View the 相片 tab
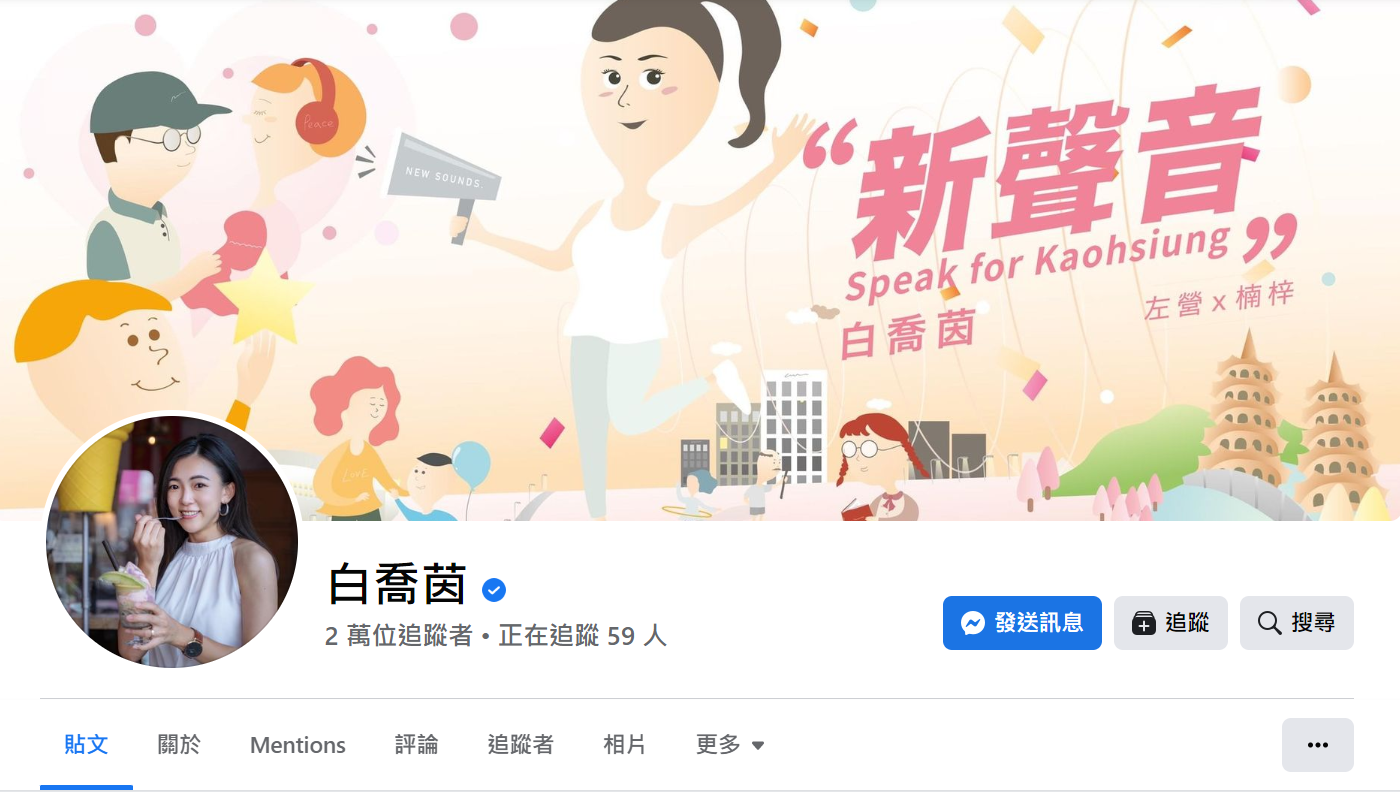The width and height of the screenshot is (1400, 792). coord(625,745)
